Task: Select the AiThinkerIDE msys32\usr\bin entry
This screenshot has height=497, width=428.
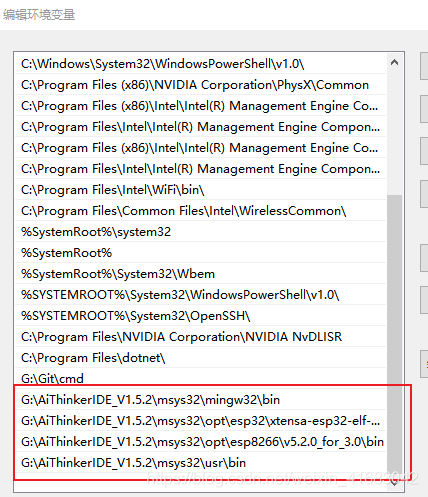Action: (201, 463)
